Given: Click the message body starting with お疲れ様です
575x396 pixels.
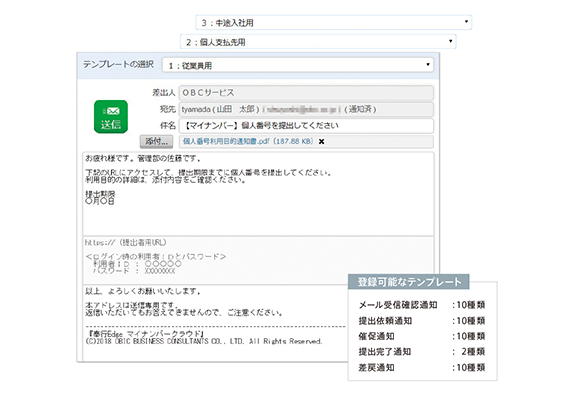Looking at the screenshot, I should (x=259, y=194).
